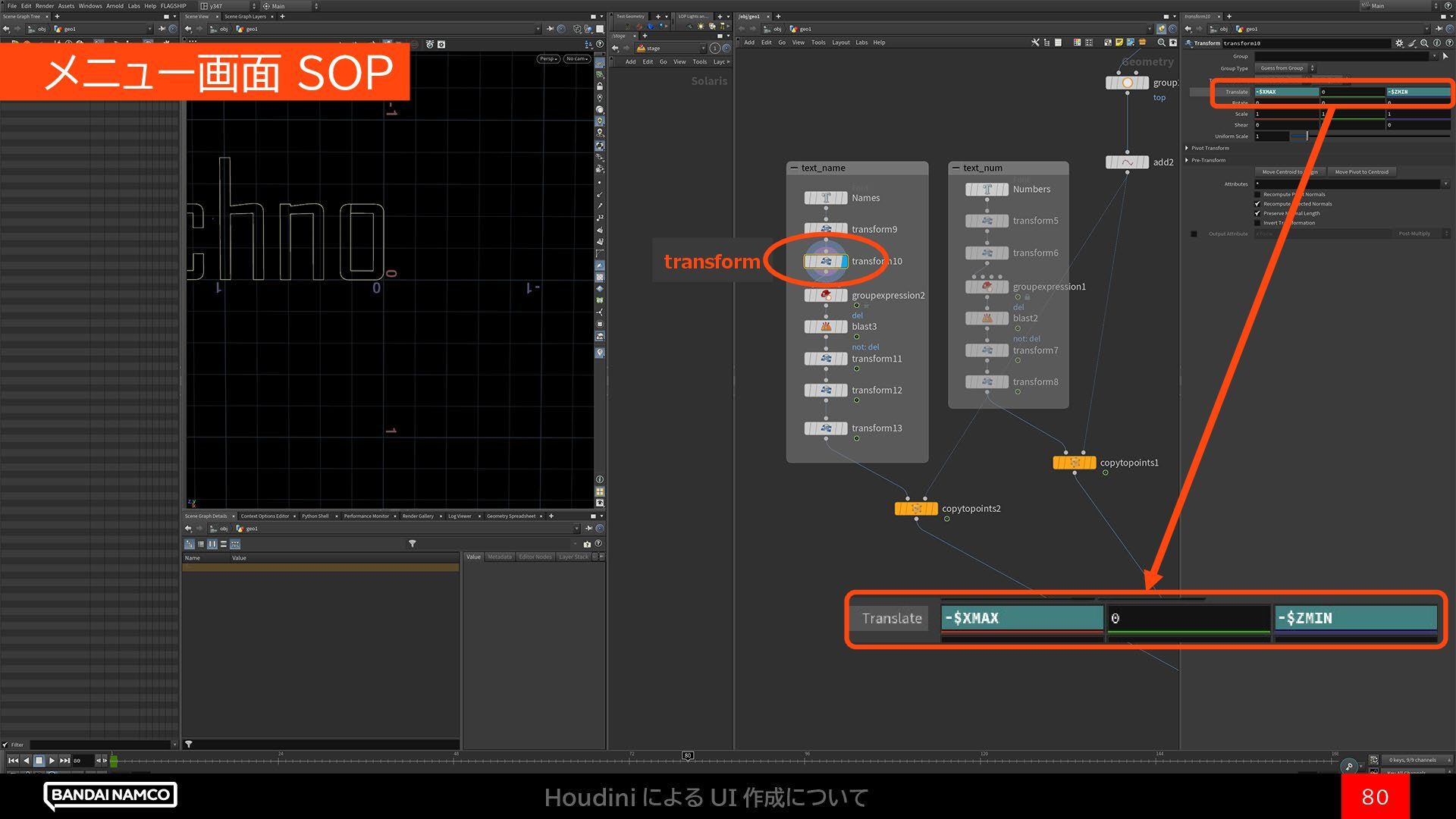Image resolution: width=1456 pixels, height=819 pixels.
Task: Open node help question mark icon
Action: 1448,43
